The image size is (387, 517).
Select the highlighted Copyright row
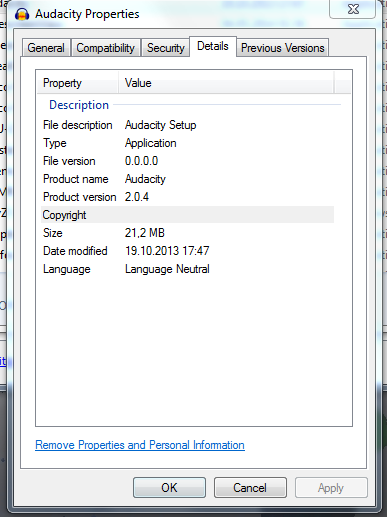[x=187, y=215]
